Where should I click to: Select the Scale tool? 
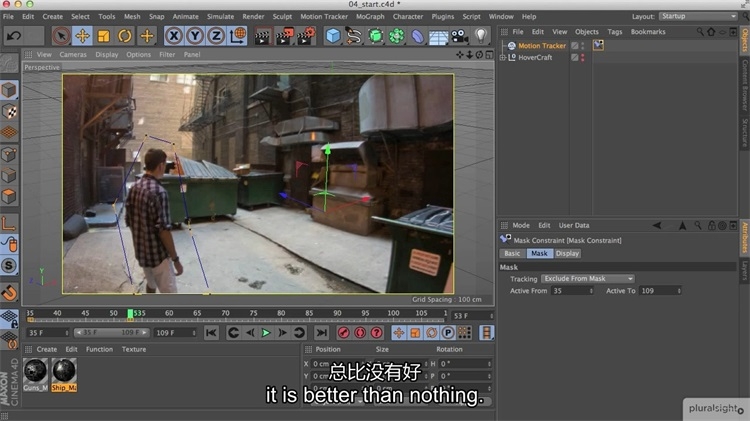point(103,36)
